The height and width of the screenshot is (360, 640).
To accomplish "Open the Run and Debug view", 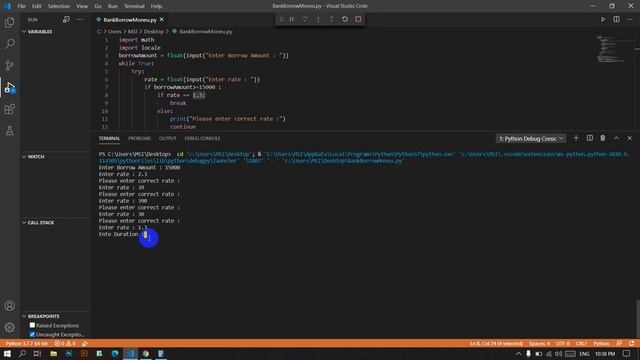I will click(9, 87).
